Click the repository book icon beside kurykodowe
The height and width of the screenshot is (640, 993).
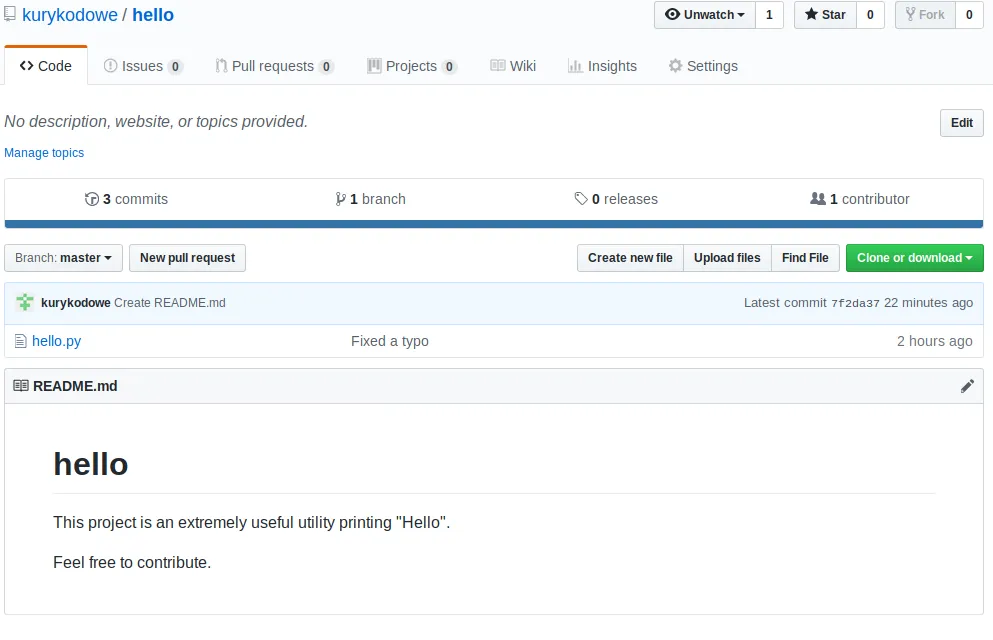coord(9,14)
